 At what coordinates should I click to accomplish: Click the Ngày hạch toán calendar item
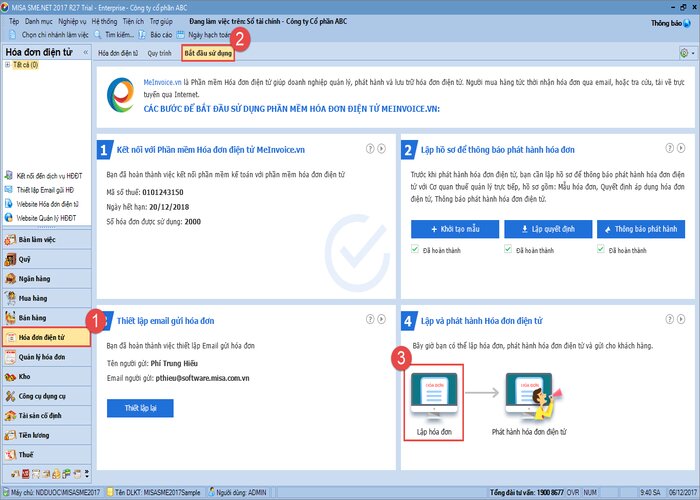(204, 35)
